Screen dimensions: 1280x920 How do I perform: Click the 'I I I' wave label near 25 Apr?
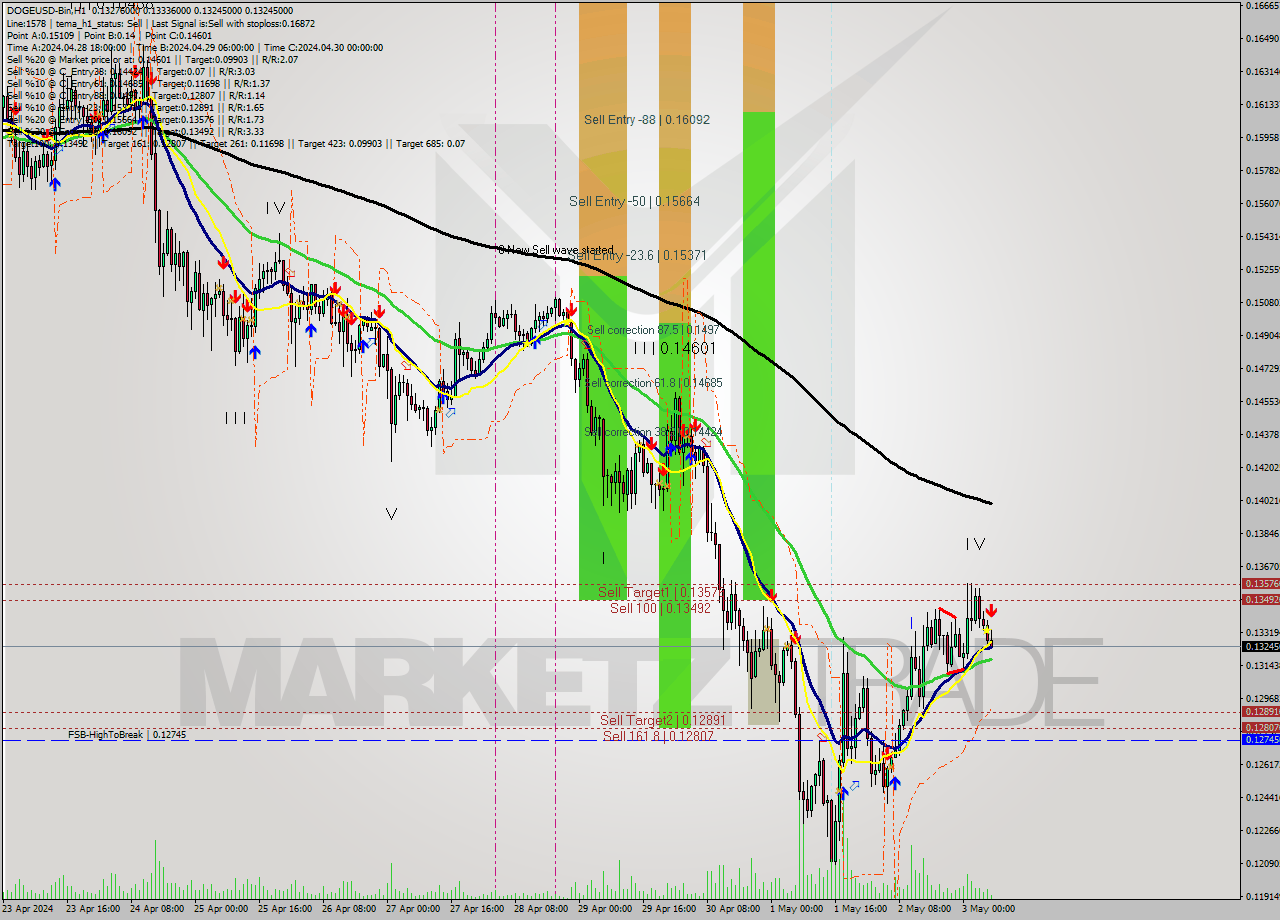(236, 418)
